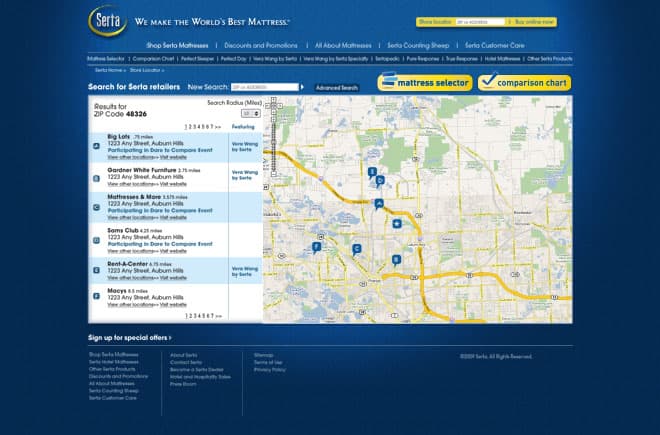This screenshot has width=660, height=435.
Task: Click Contact Serta footer link
Action: click(186, 363)
